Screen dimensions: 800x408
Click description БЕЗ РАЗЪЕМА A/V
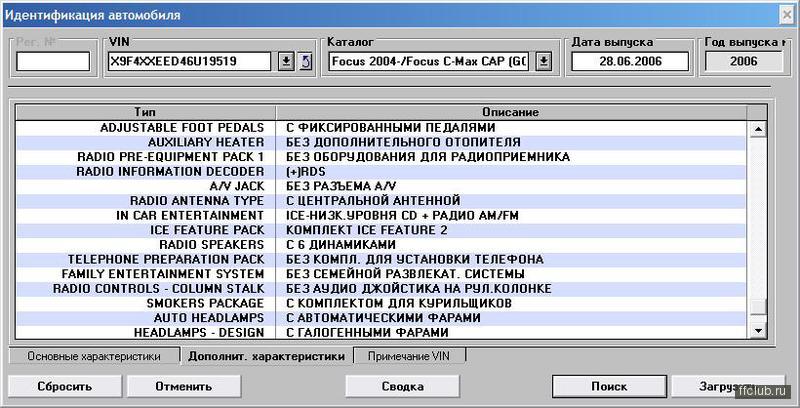[340, 186]
